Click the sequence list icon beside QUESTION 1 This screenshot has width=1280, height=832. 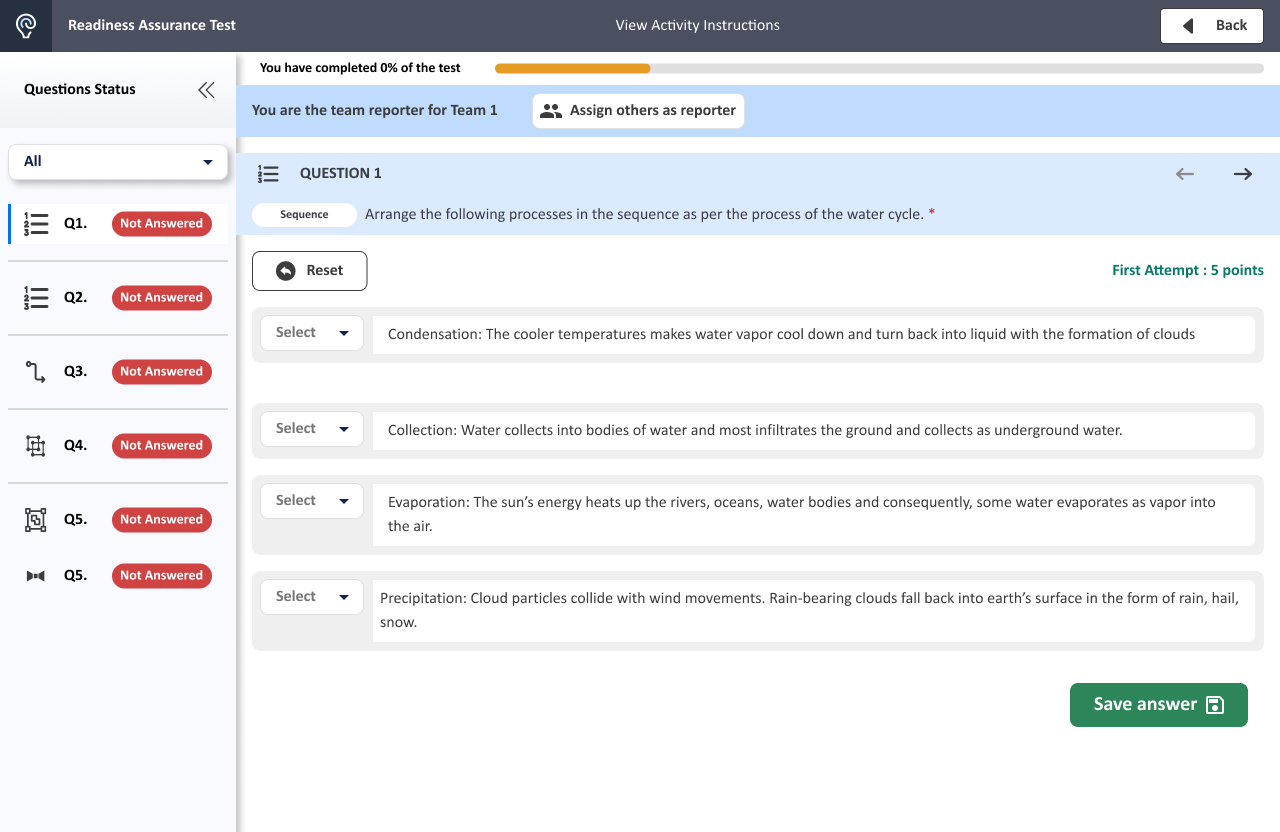pos(268,174)
